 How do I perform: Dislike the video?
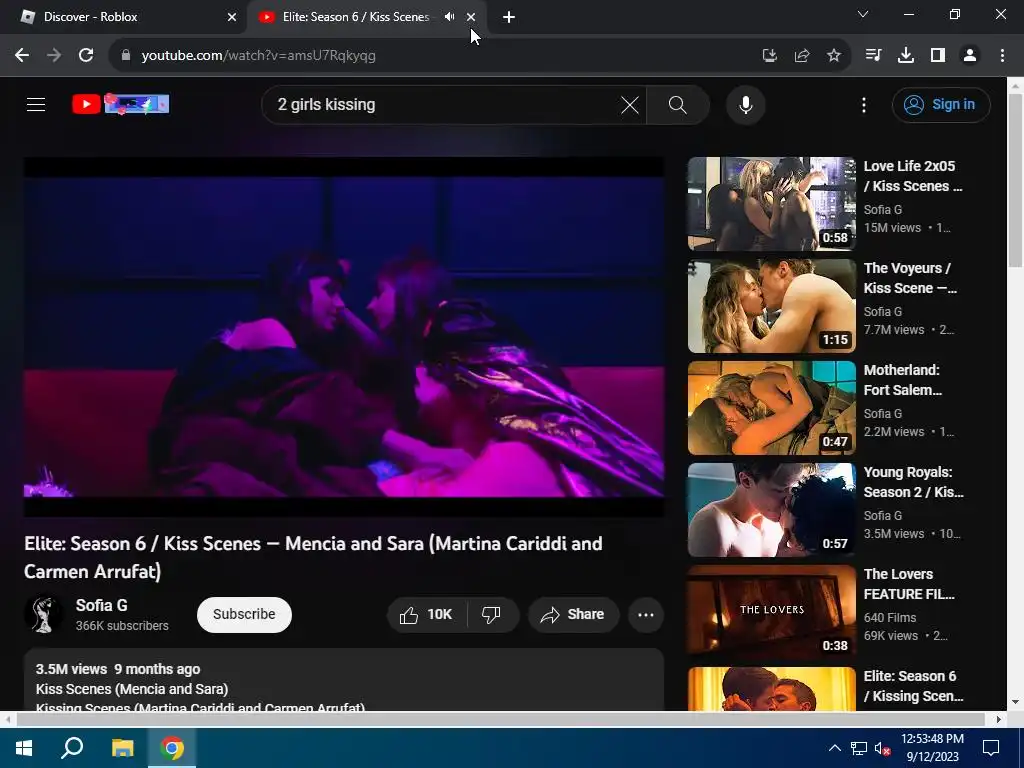[492, 615]
